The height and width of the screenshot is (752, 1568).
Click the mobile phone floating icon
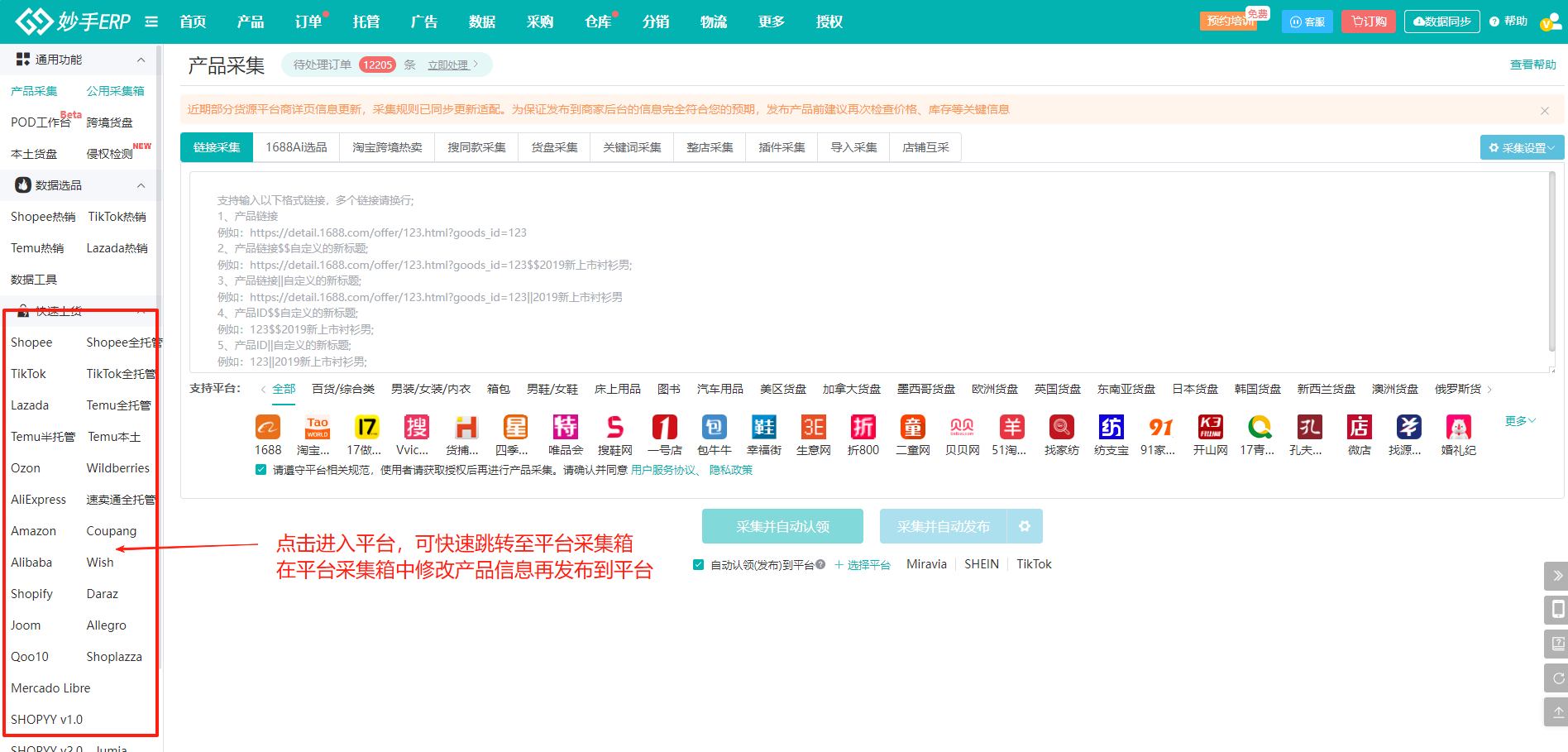(1557, 610)
